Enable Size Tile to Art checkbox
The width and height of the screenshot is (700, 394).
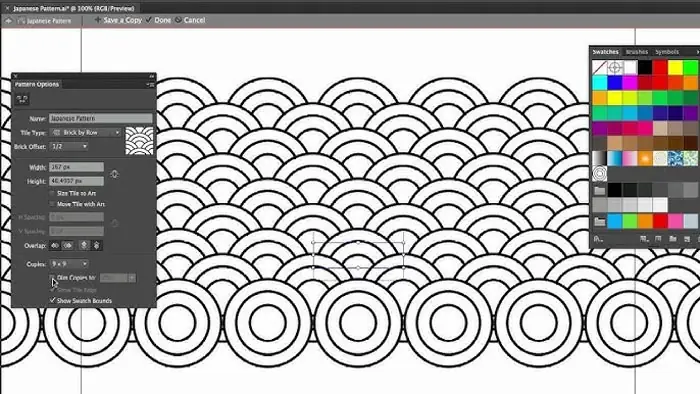52,193
